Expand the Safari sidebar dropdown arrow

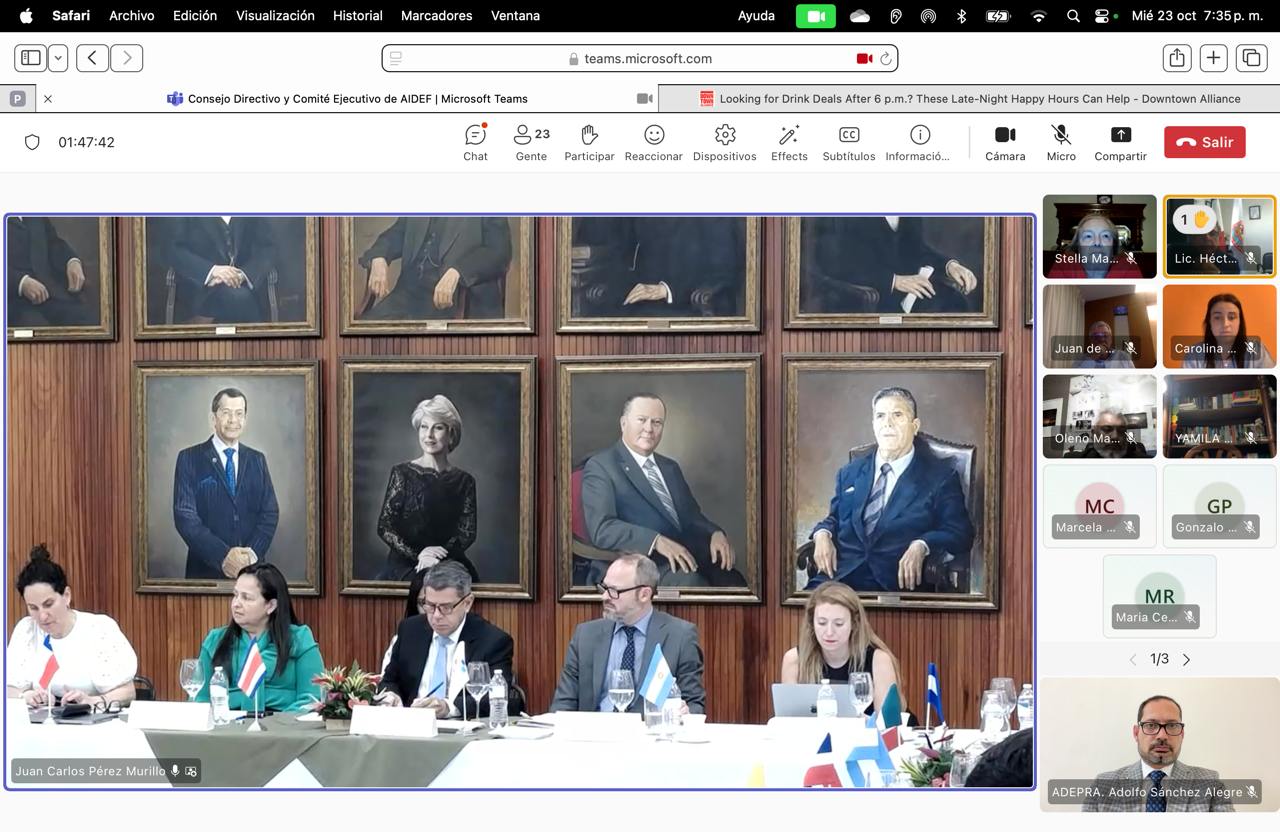point(58,58)
